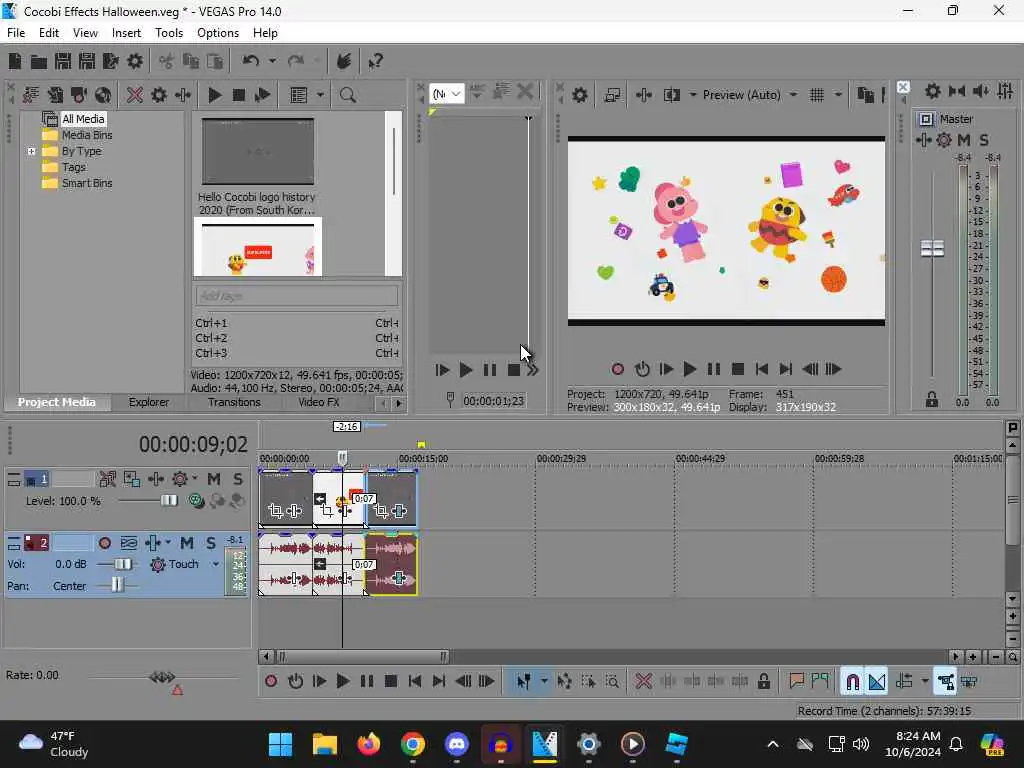Open Master Bus audio properties gear

click(933, 91)
